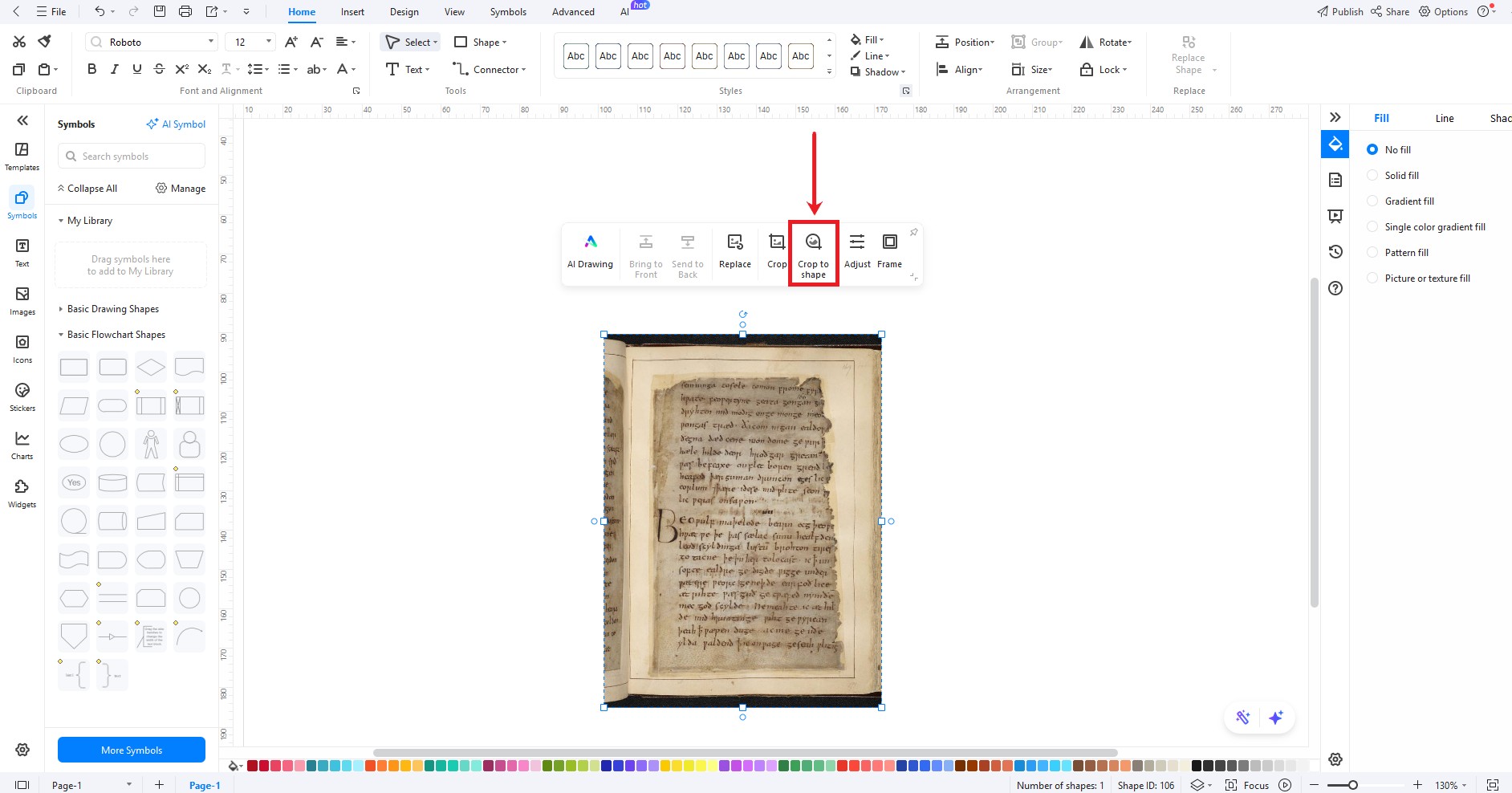Open the Rotate dropdown

(x=1105, y=42)
